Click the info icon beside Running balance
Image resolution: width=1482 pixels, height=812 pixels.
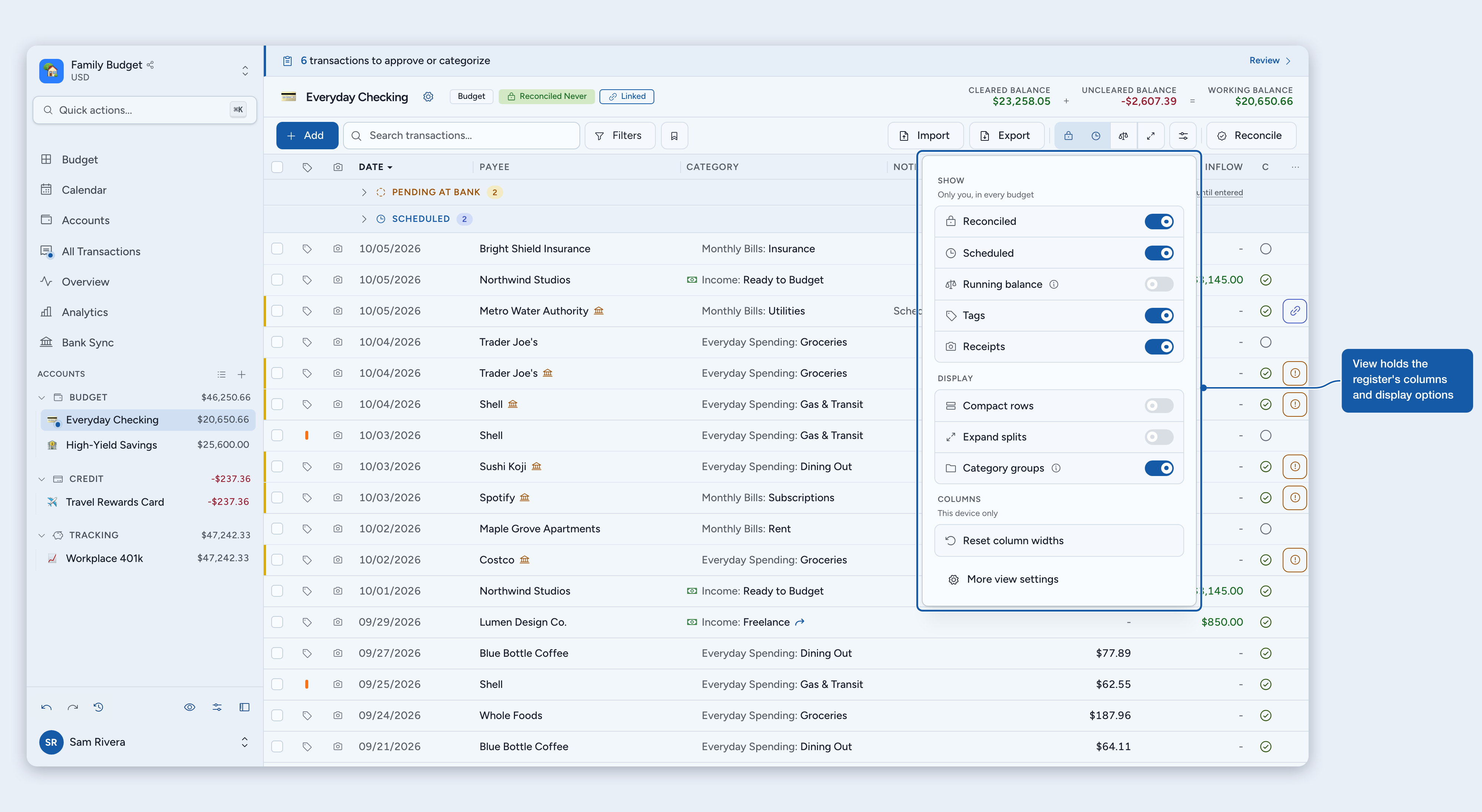coord(1054,284)
